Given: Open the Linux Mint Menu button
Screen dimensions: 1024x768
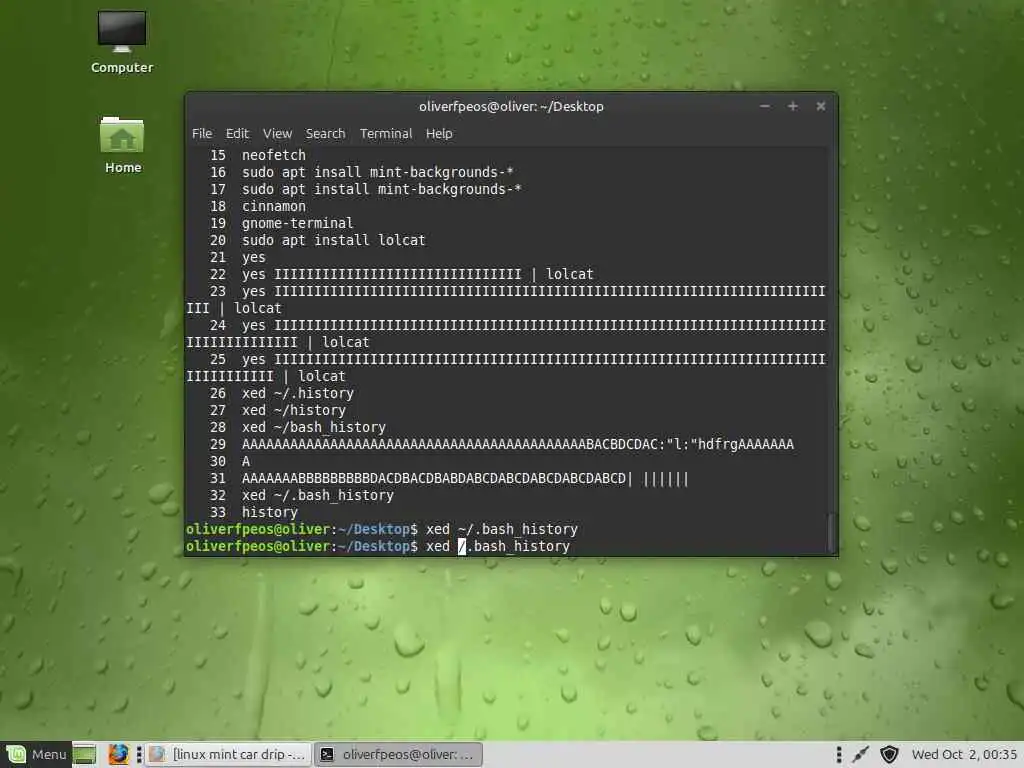Looking at the screenshot, I should point(37,754).
